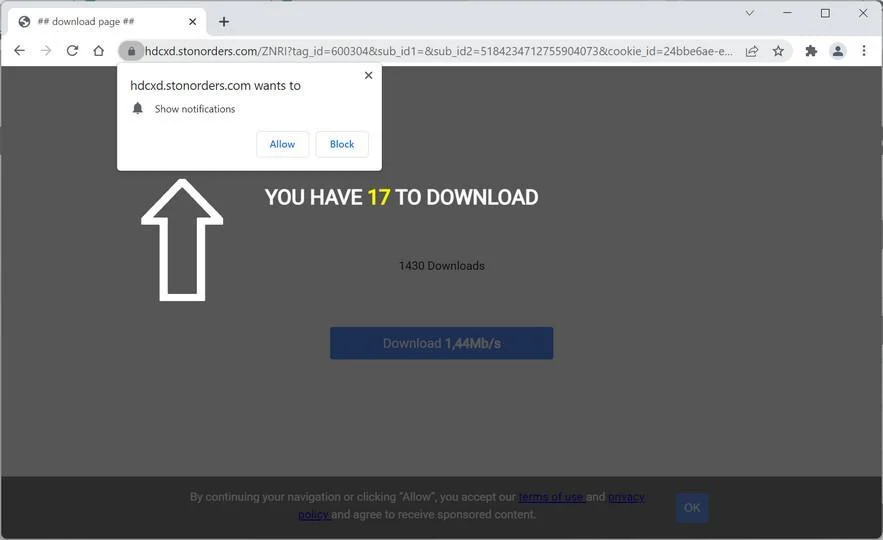View site information lock icon
883x540 pixels.
click(131, 51)
